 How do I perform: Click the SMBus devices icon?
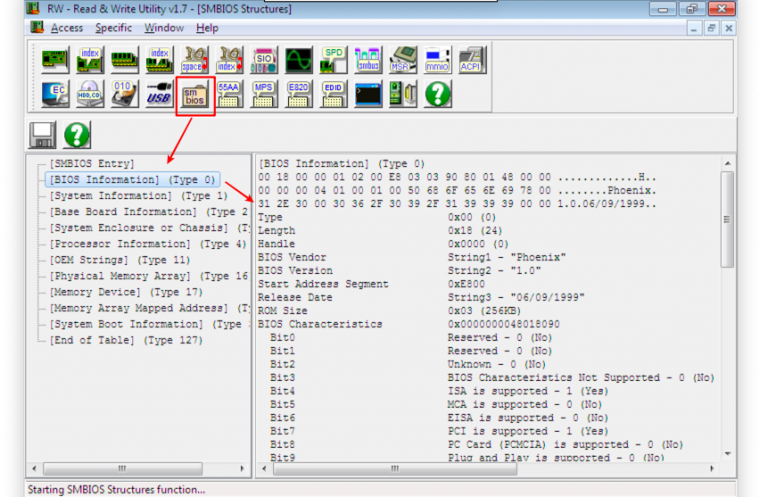click(x=368, y=59)
